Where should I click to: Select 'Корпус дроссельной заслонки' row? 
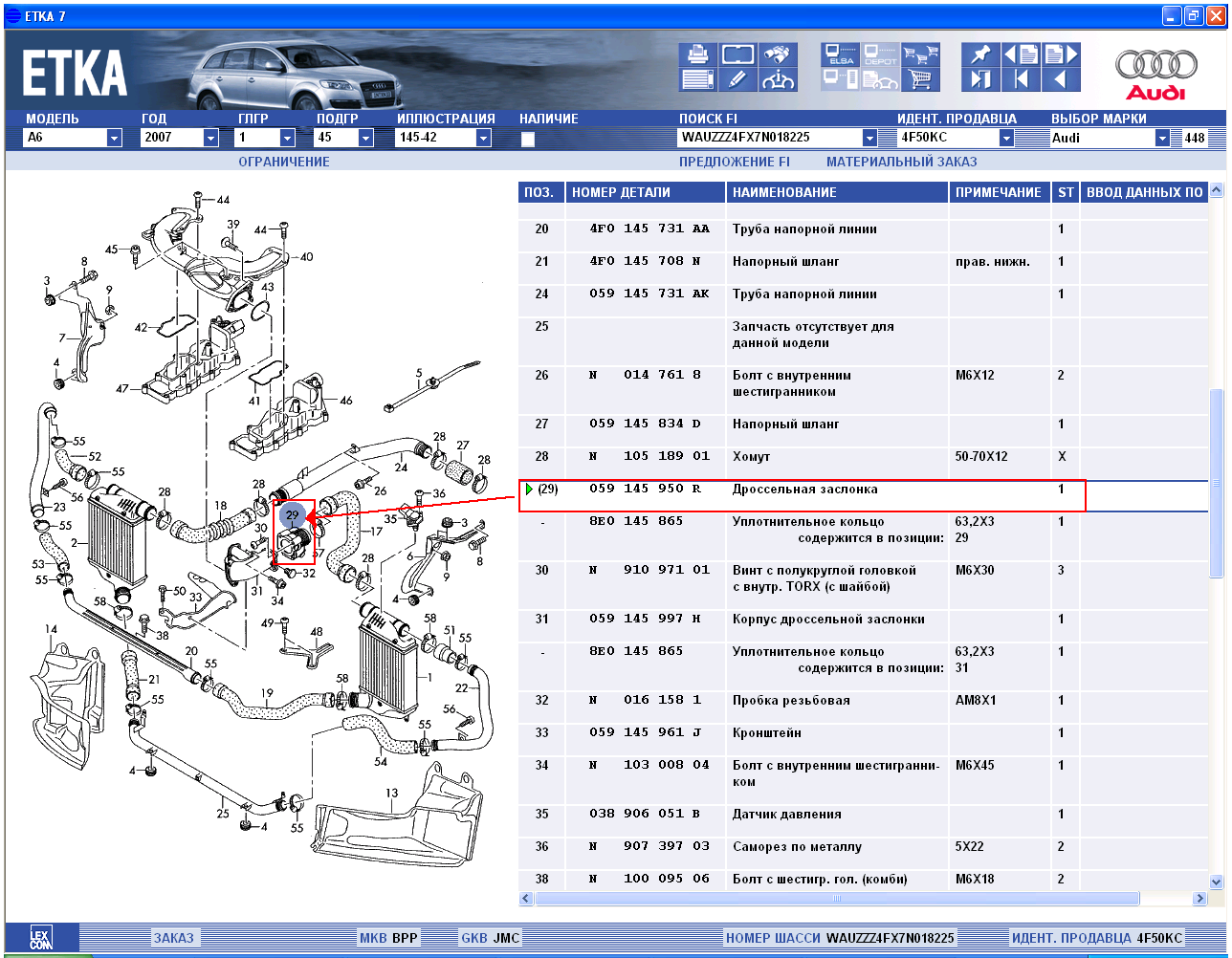(x=864, y=626)
